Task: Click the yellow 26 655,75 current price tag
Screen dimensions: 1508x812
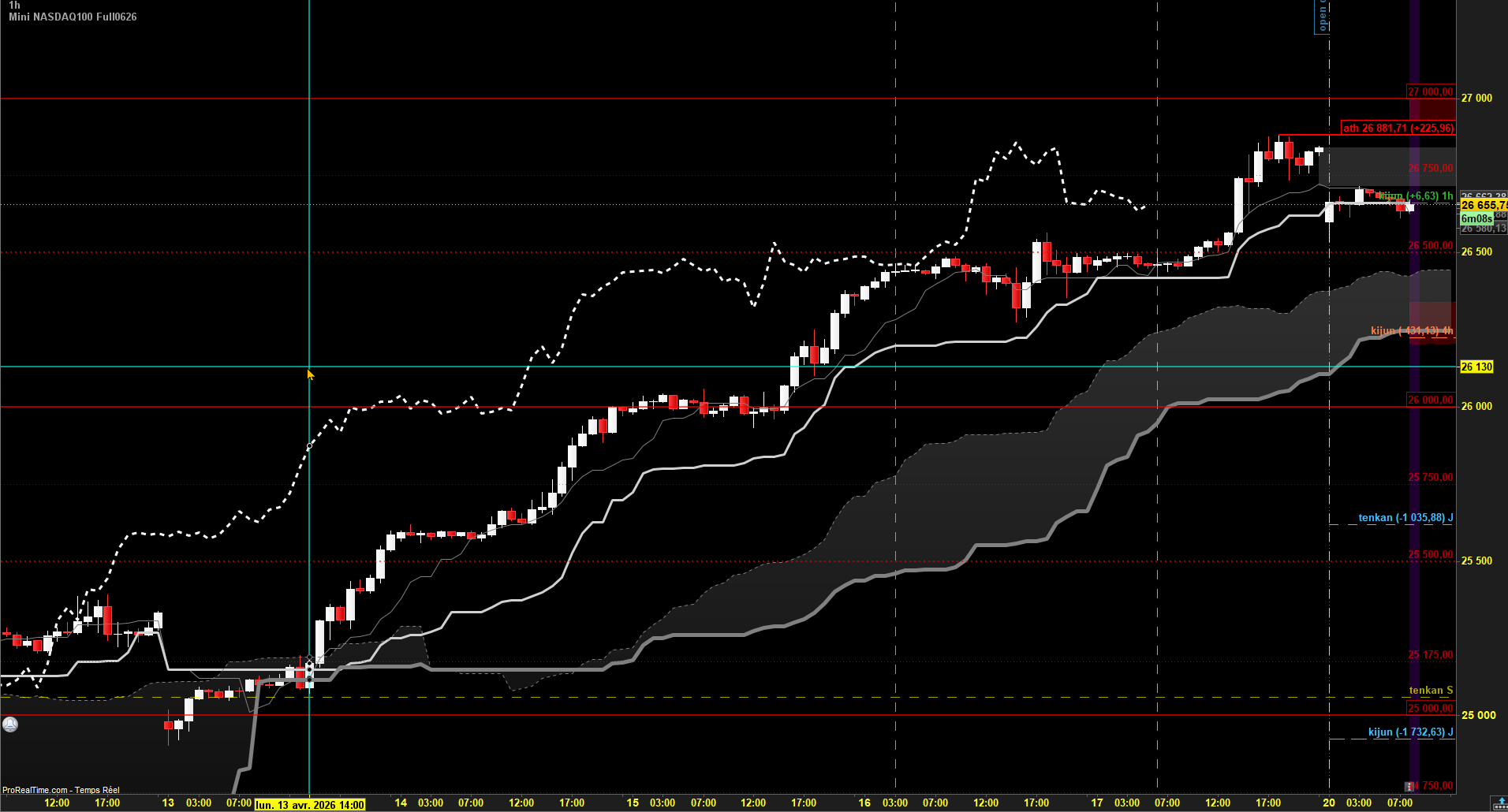Action: 1484,205
